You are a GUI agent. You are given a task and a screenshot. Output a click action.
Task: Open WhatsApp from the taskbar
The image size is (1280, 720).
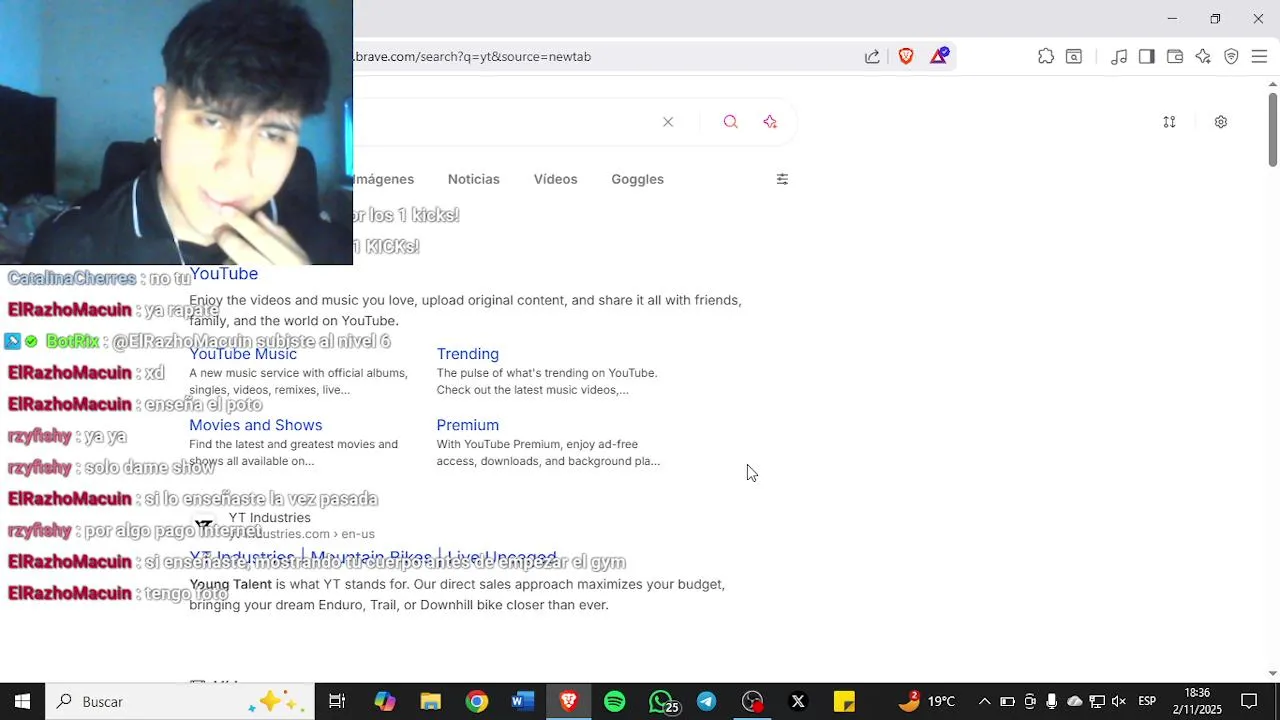[661, 702]
